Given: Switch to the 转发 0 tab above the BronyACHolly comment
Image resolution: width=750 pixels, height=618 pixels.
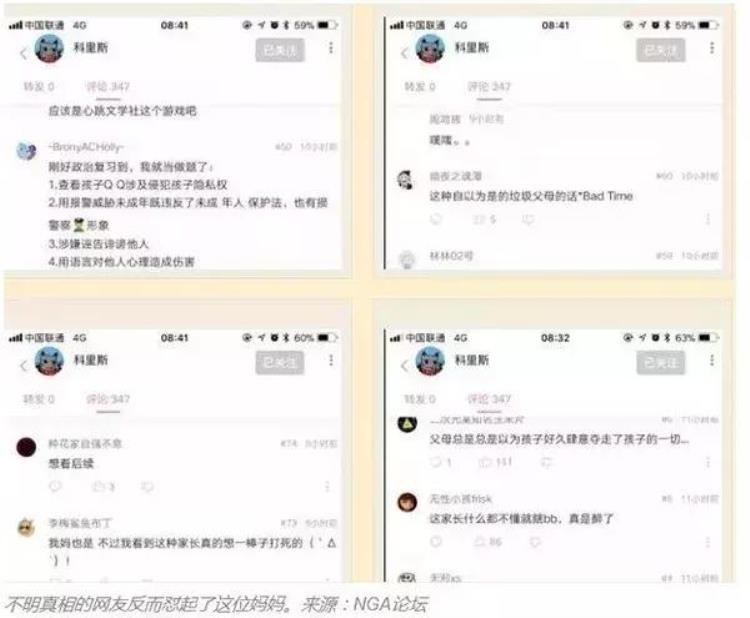Looking at the screenshot, I should (x=39, y=87).
